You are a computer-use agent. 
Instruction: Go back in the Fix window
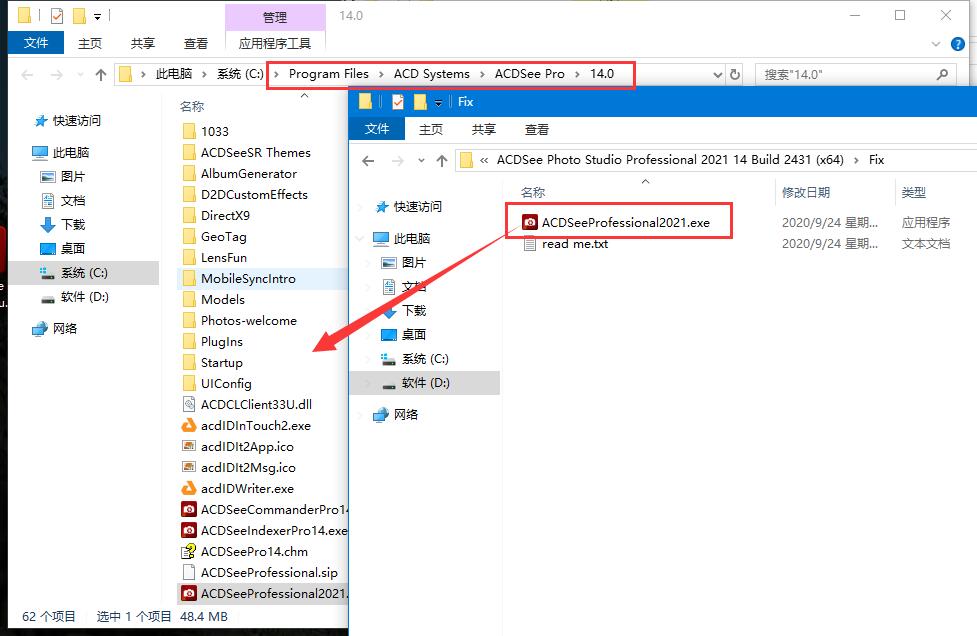click(368, 161)
